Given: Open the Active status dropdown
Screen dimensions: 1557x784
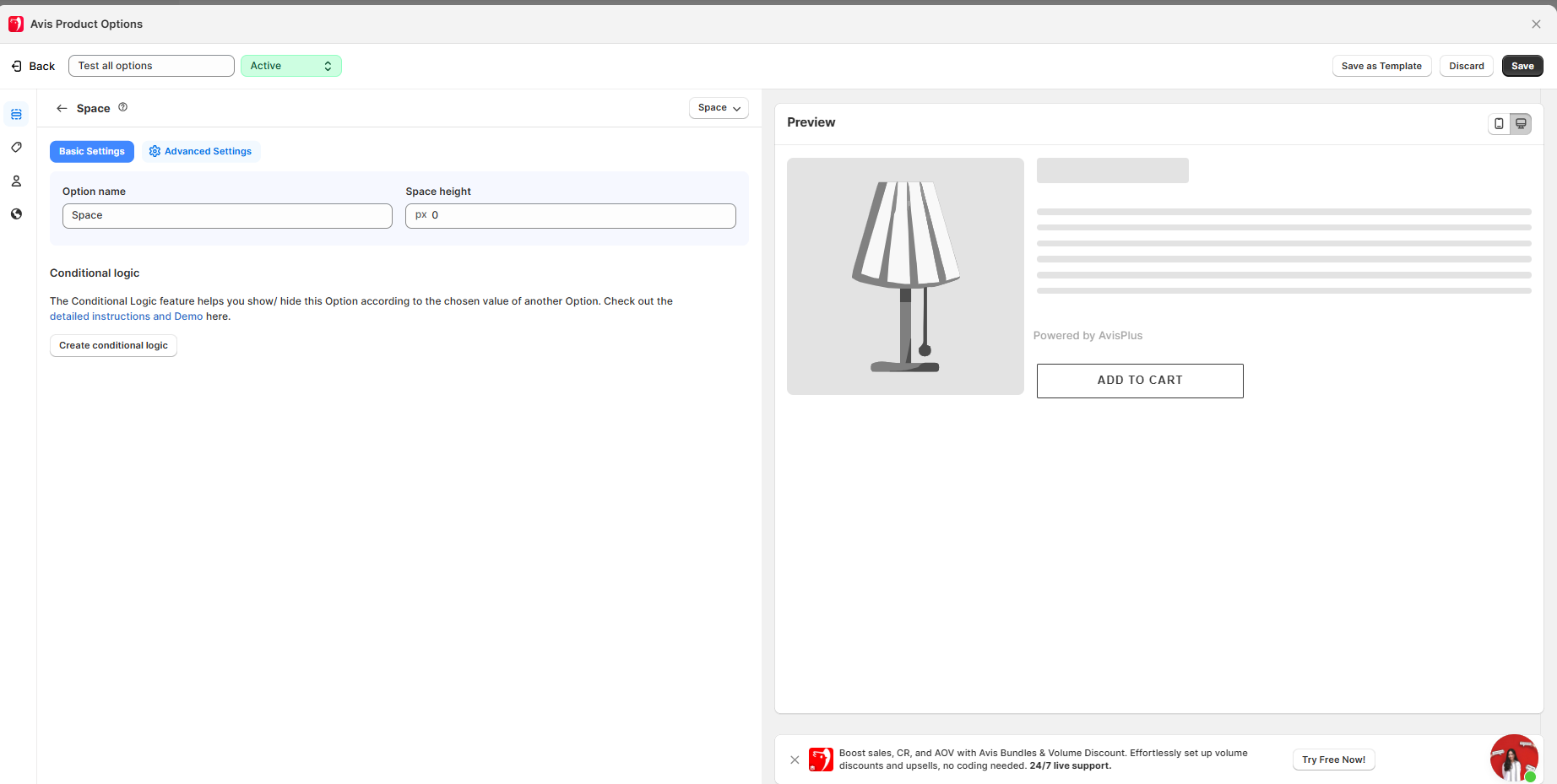Looking at the screenshot, I should coord(290,66).
